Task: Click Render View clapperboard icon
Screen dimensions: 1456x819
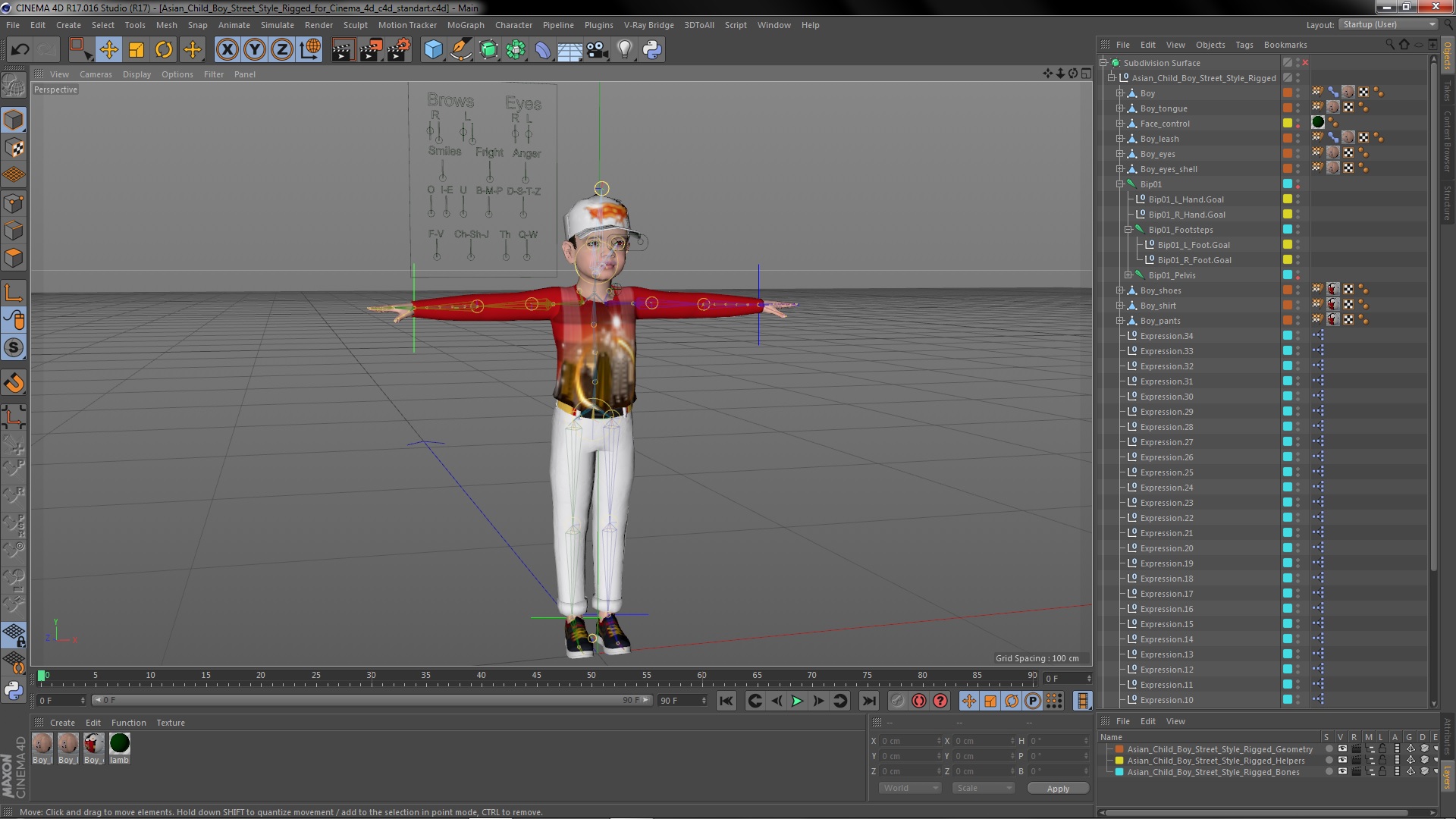Action: tap(343, 50)
